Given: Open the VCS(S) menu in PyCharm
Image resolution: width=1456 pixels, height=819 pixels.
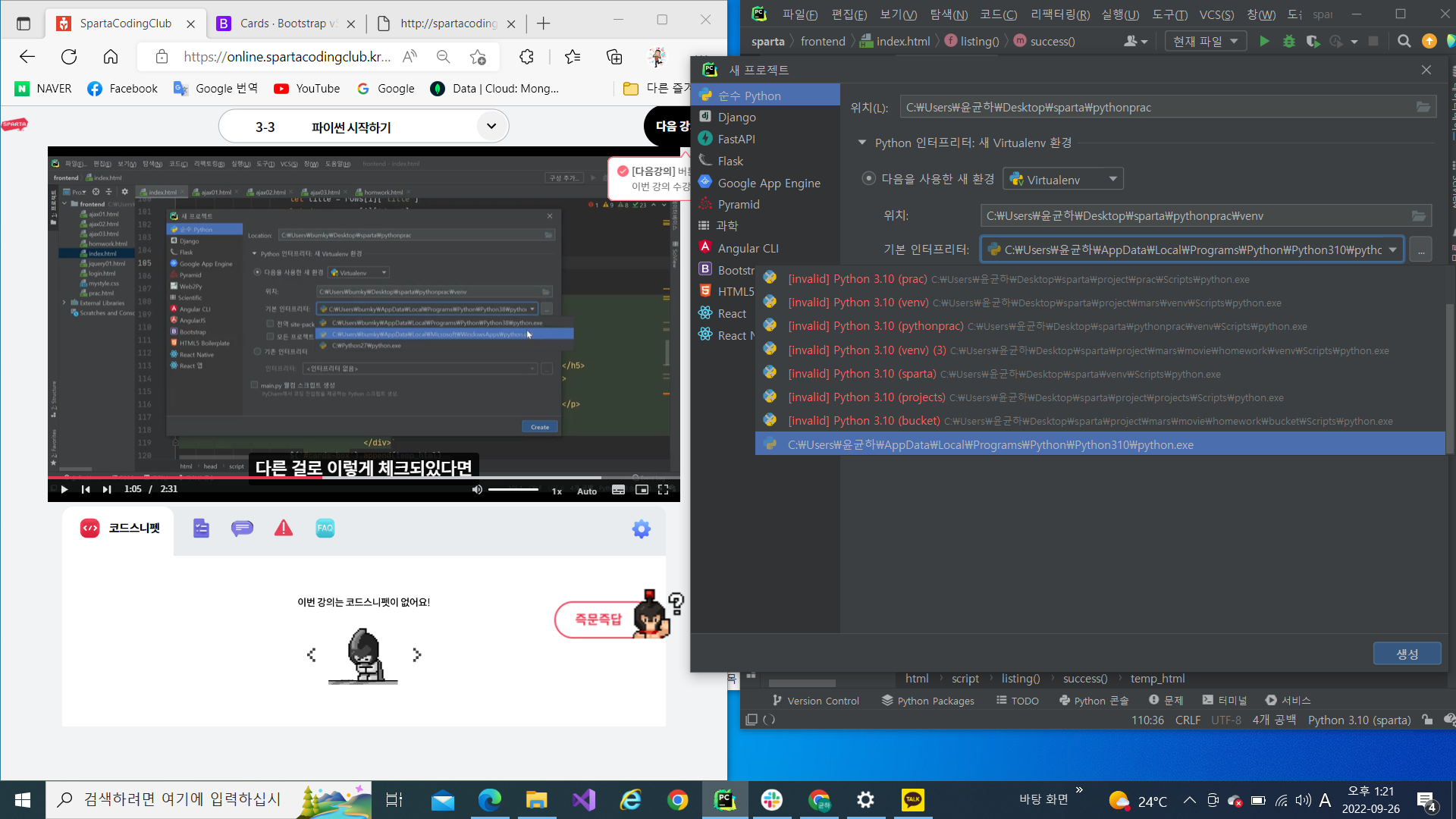Looking at the screenshot, I should pyautogui.click(x=1216, y=14).
